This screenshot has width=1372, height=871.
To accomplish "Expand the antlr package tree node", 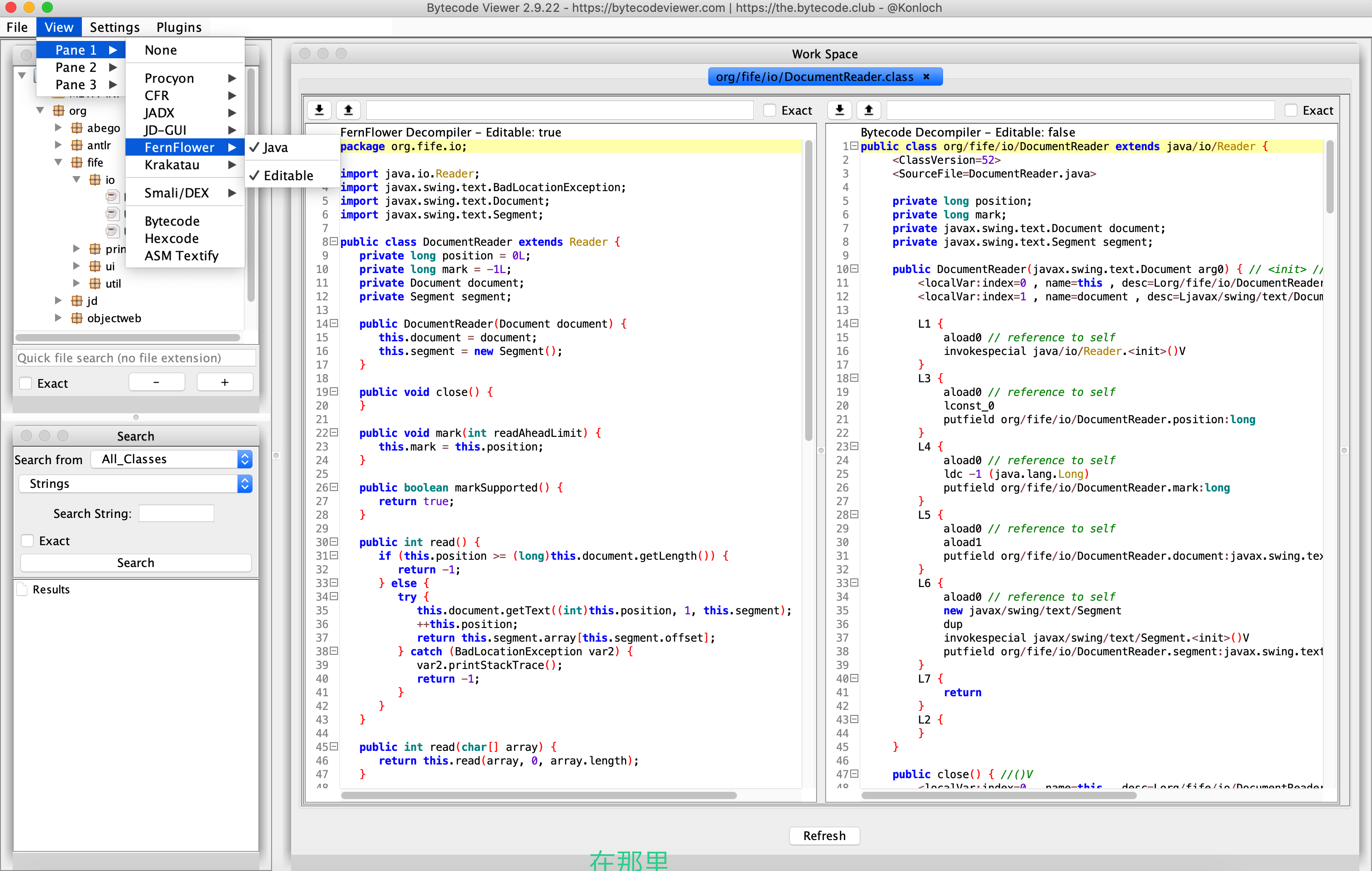I will (58, 145).
